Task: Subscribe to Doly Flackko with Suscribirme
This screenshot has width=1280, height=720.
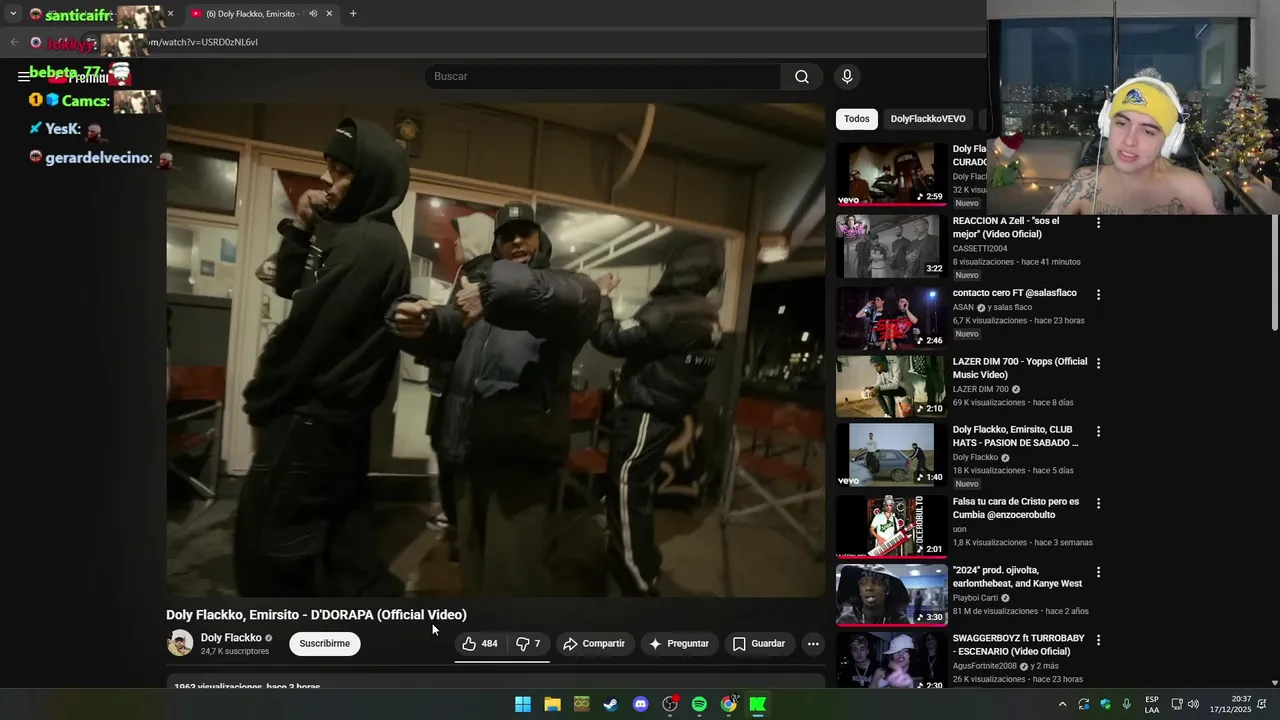Action: pyautogui.click(x=325, y=644)
